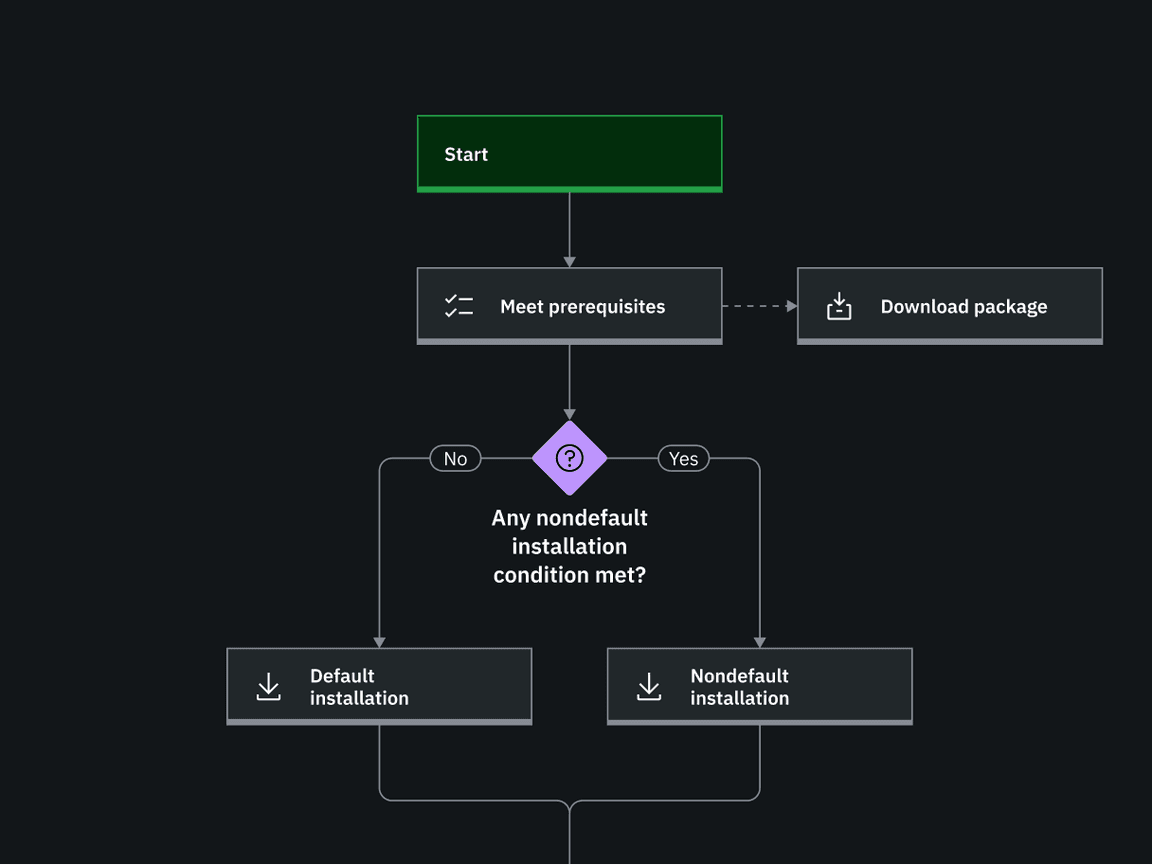Select the green Start node
1152x865 pixels.
(569, 153)
